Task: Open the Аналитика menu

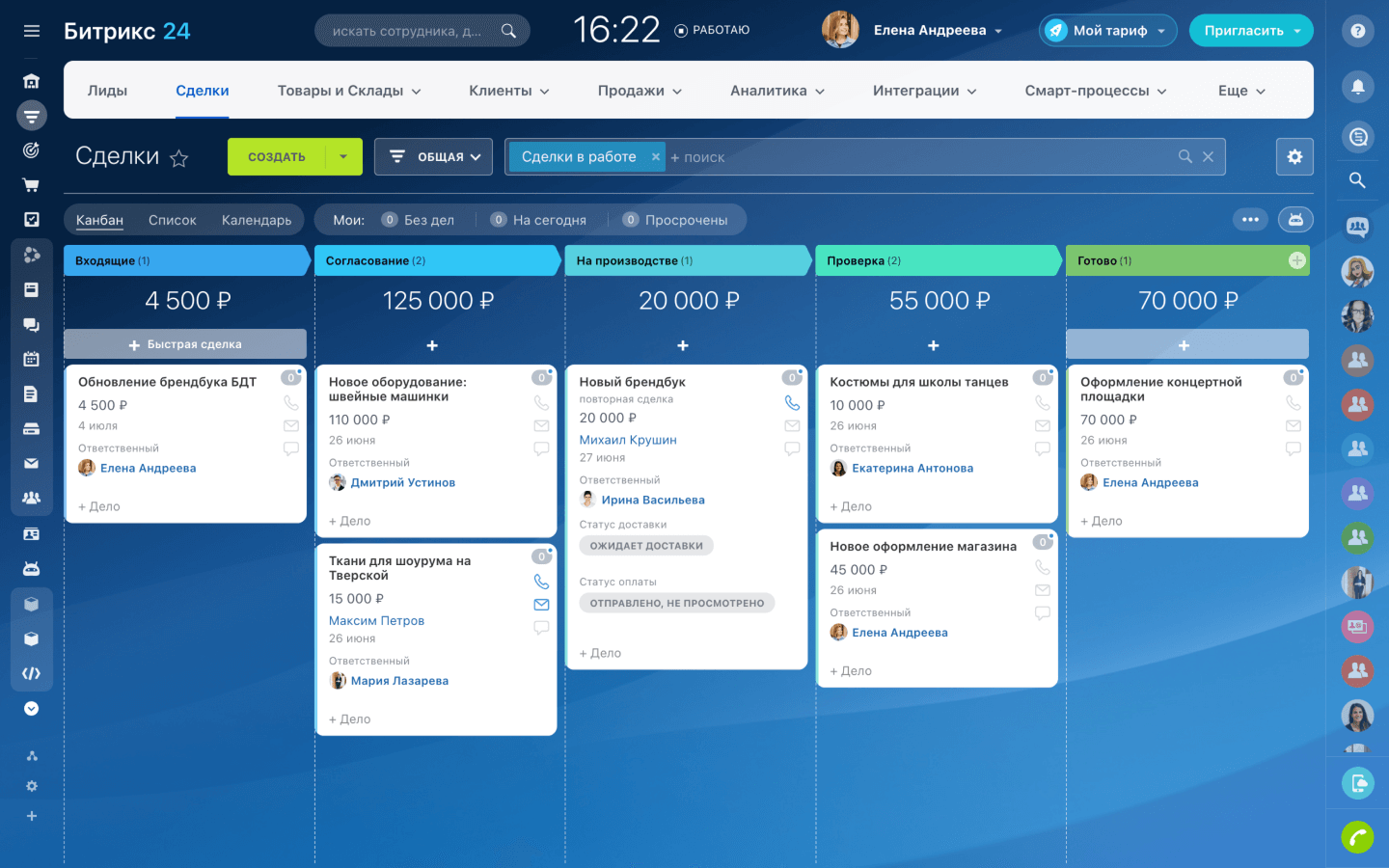Action: 777,90
